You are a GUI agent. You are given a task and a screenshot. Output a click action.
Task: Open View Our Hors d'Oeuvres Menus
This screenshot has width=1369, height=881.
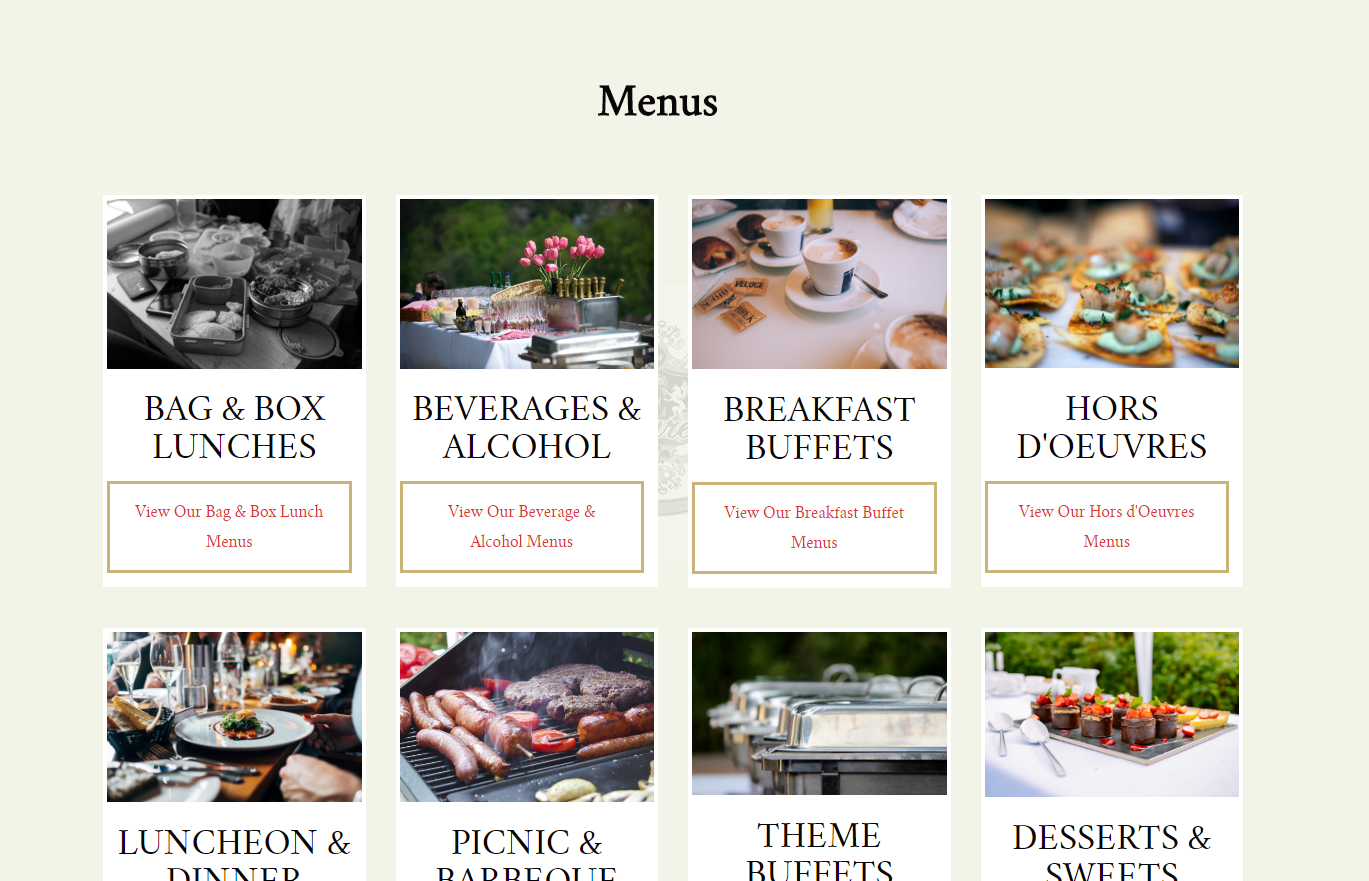click(1107, 527)
